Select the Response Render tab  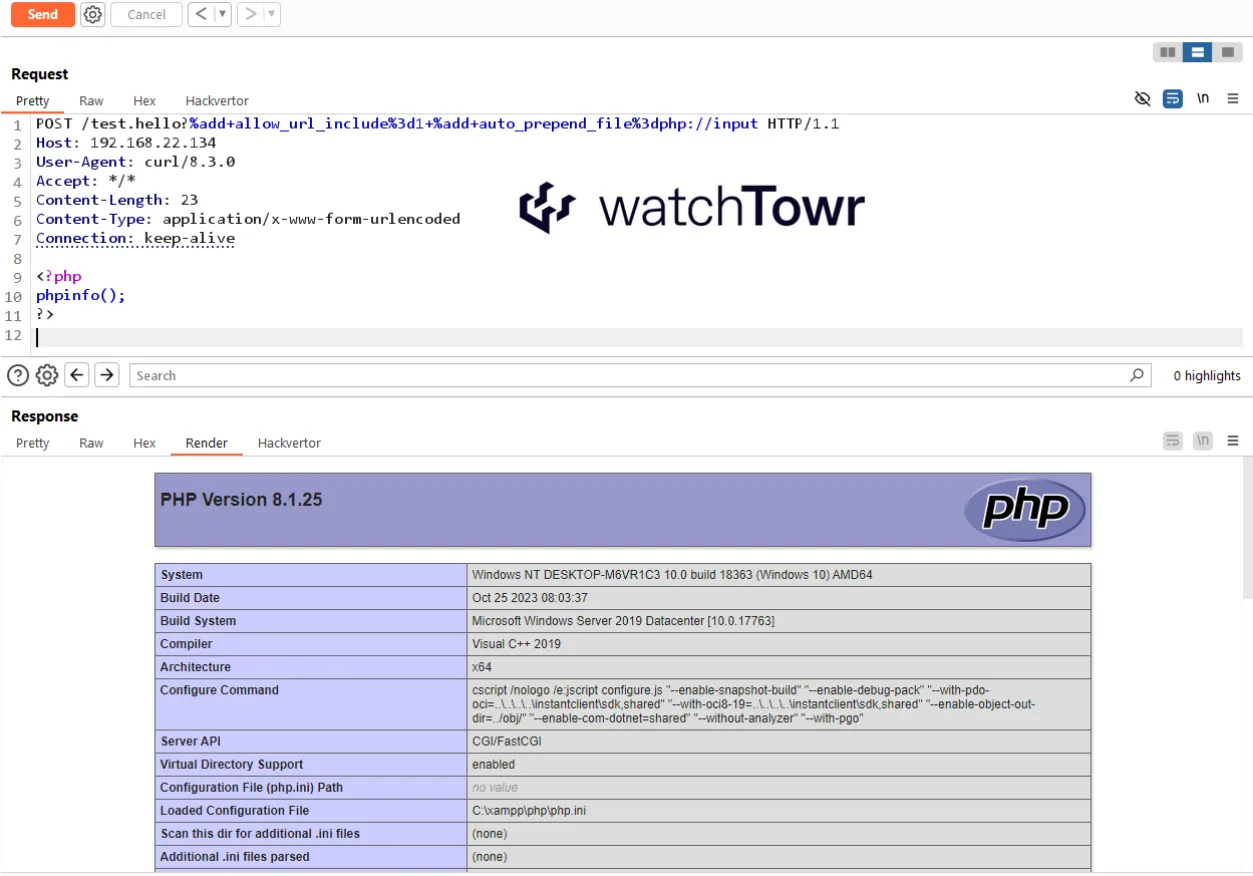206,443
